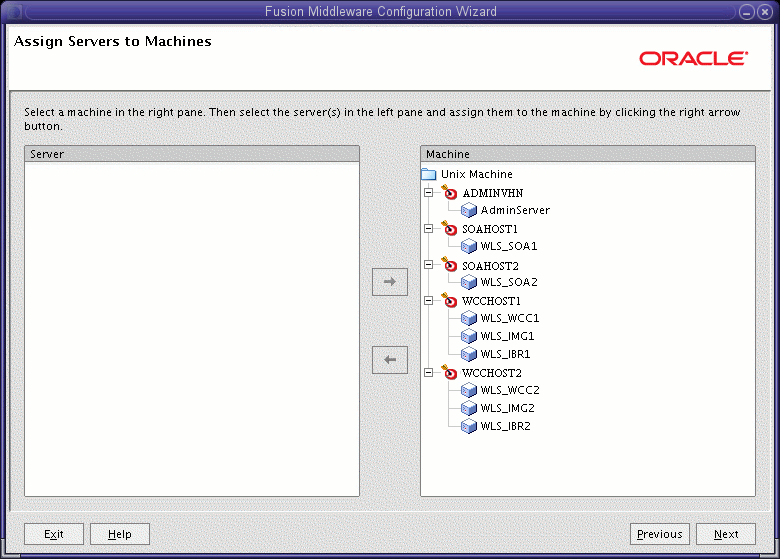Image resolution: width=780 pixels, height=559 pixels.
Task: Click the SOAHOST2 machine icon
Action: click(x=449, y=265)
